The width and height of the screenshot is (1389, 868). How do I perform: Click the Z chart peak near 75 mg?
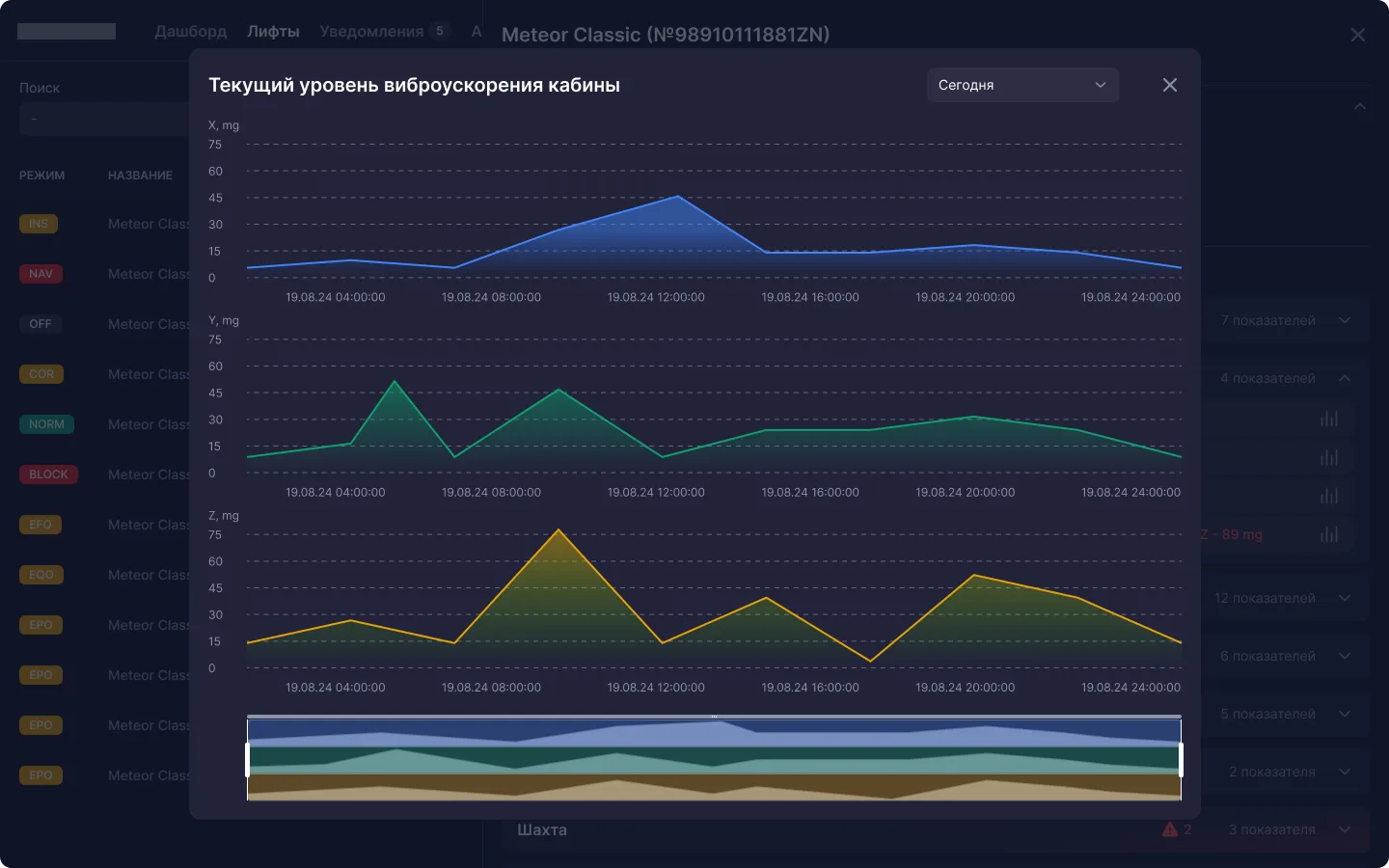[558, 529]
